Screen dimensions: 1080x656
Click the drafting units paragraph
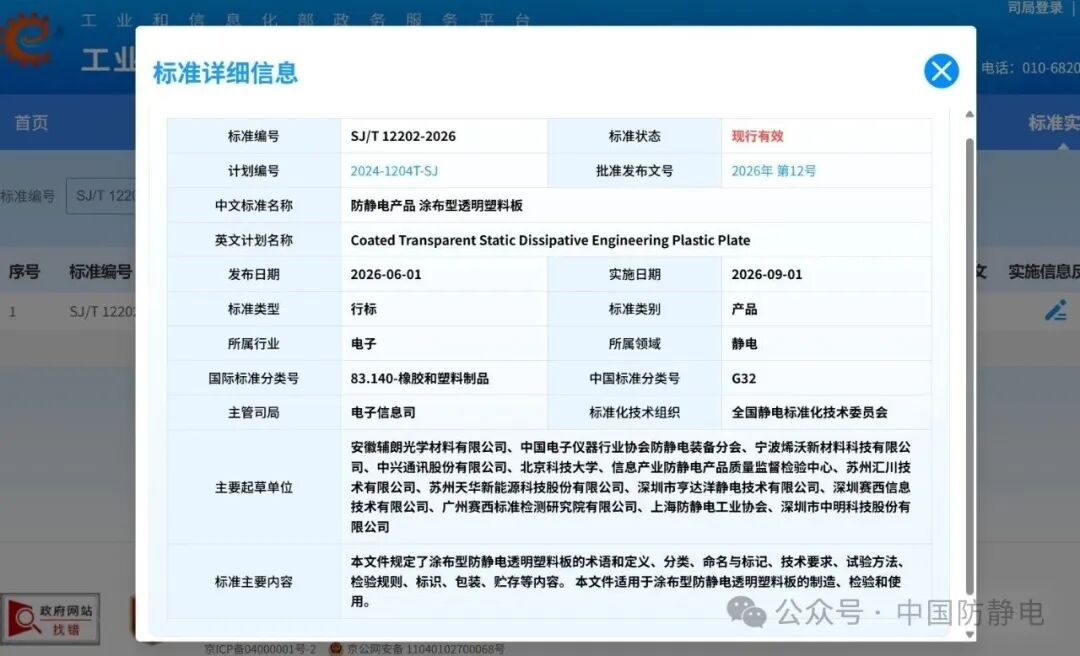(630, 487)
